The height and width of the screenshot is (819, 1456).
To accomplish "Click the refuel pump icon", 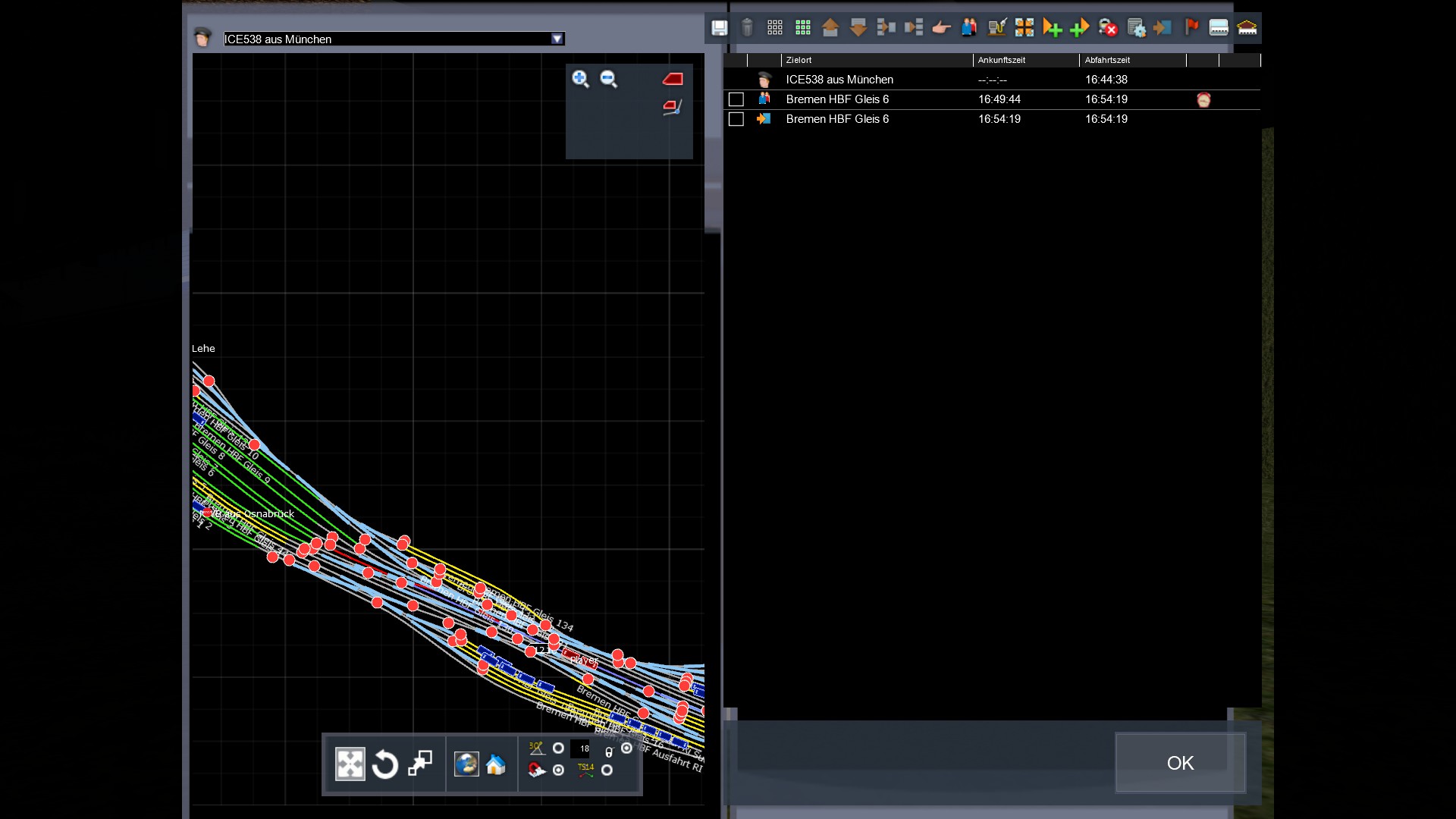I will (x=996, y=28).
